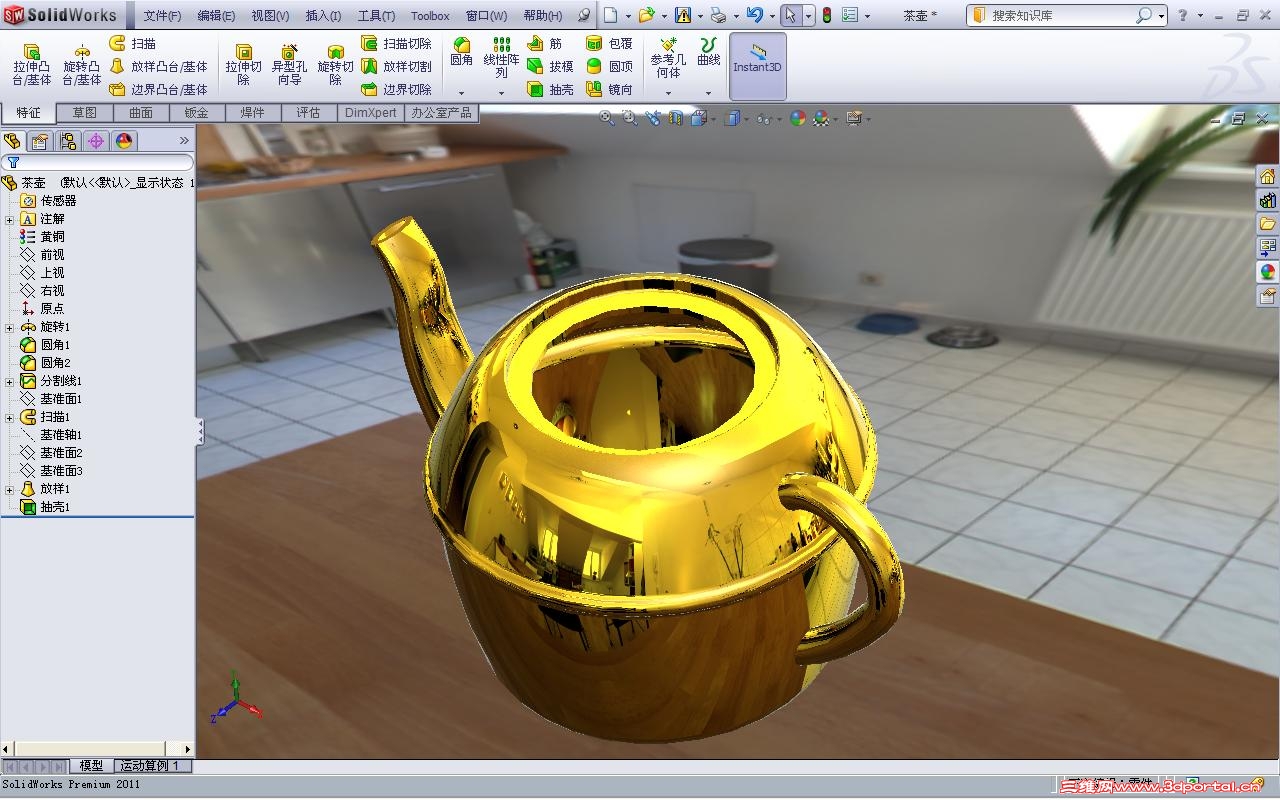Open the dropdown arrow under 曲线
The height and width of the screenshot is (800, 1280).
(x=708, y=93)
